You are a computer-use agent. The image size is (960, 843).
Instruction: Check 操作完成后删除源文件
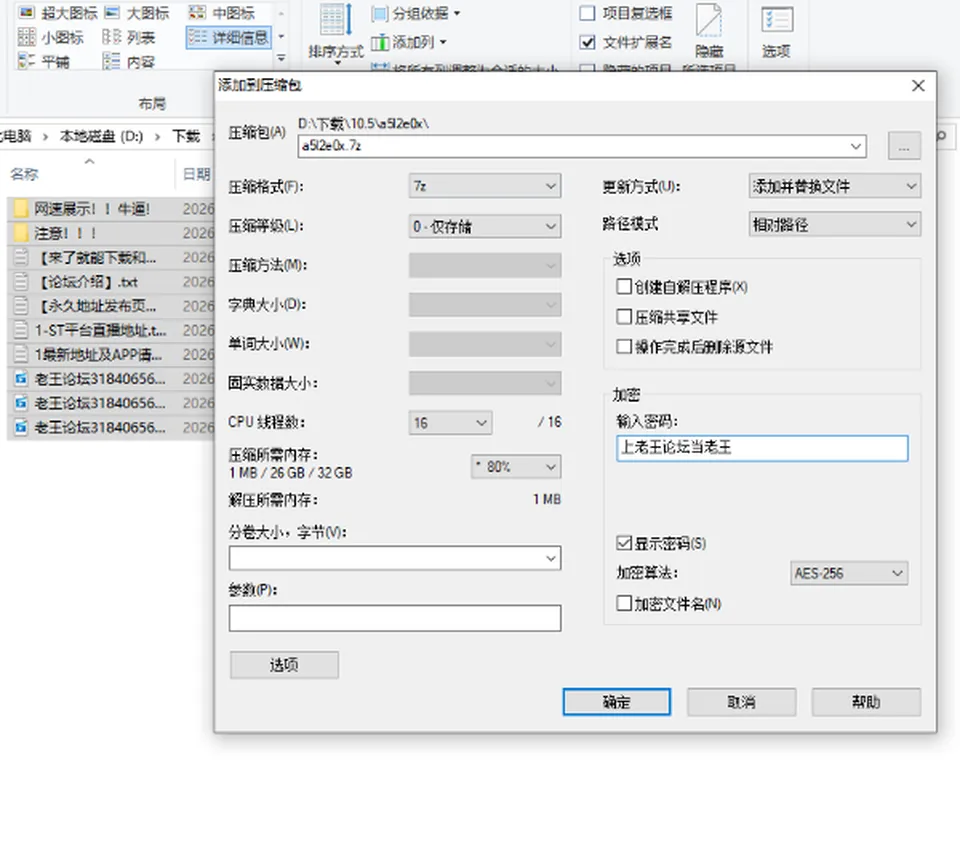(624, 347)
